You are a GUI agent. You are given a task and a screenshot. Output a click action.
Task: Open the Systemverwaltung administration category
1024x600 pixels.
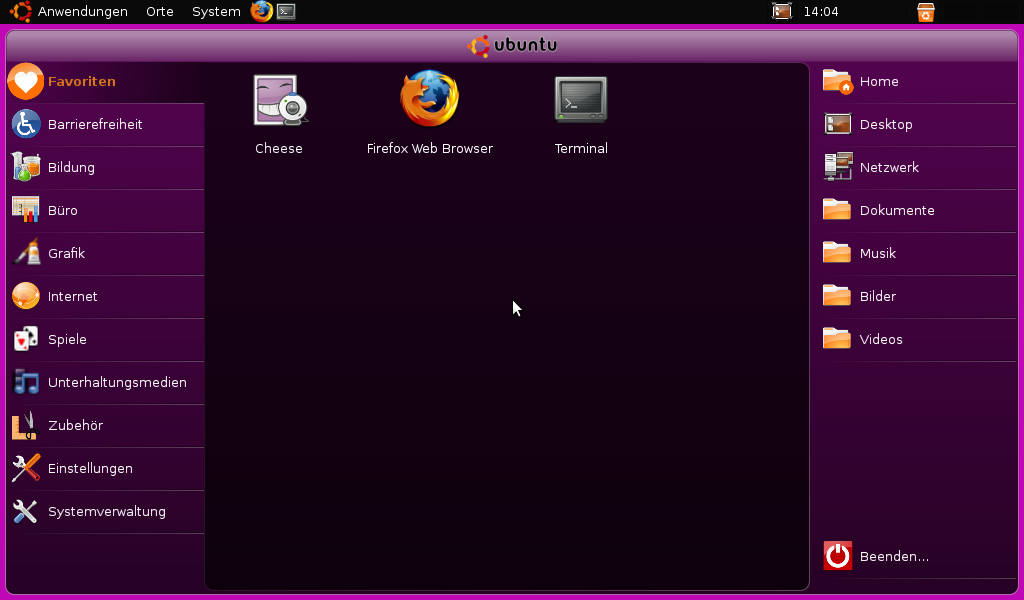(106, 512)
